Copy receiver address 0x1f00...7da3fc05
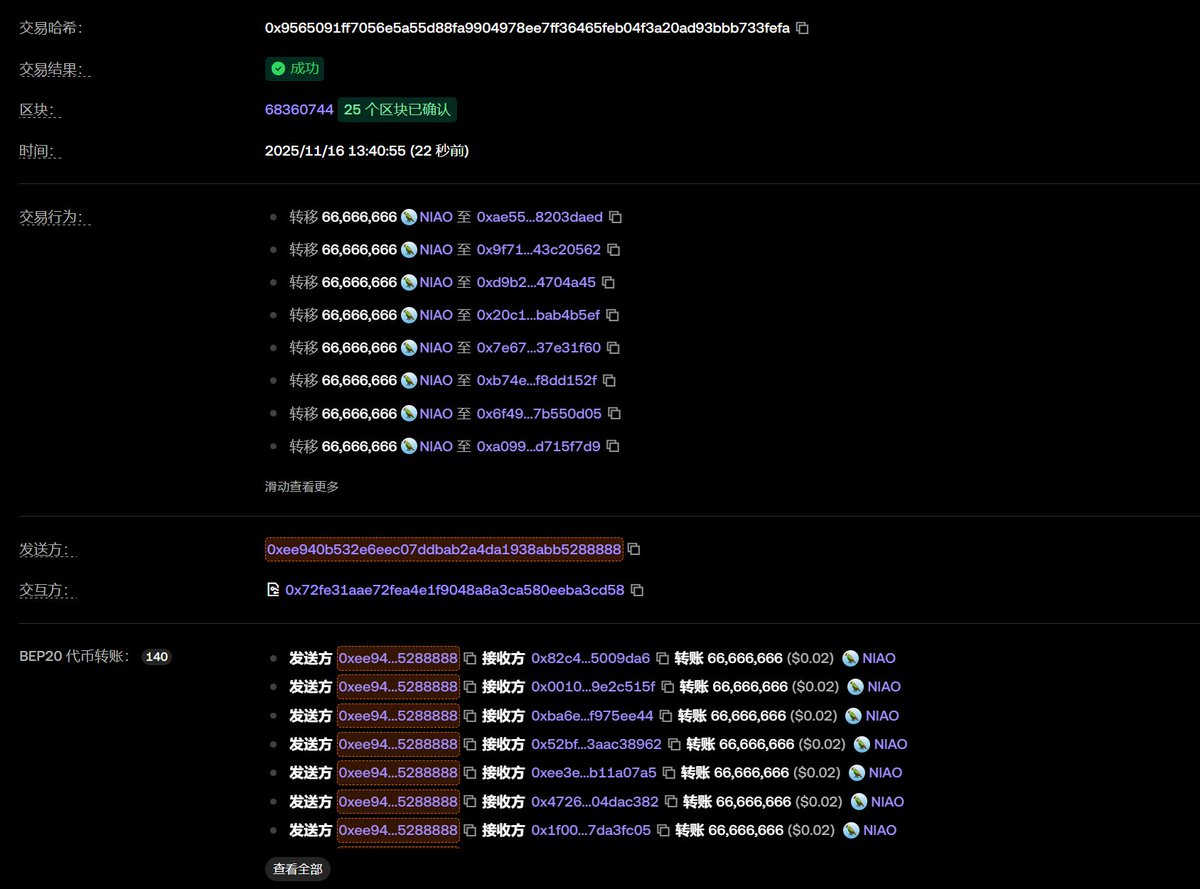This screenshot has width=1200, height=889. point(664,830)
